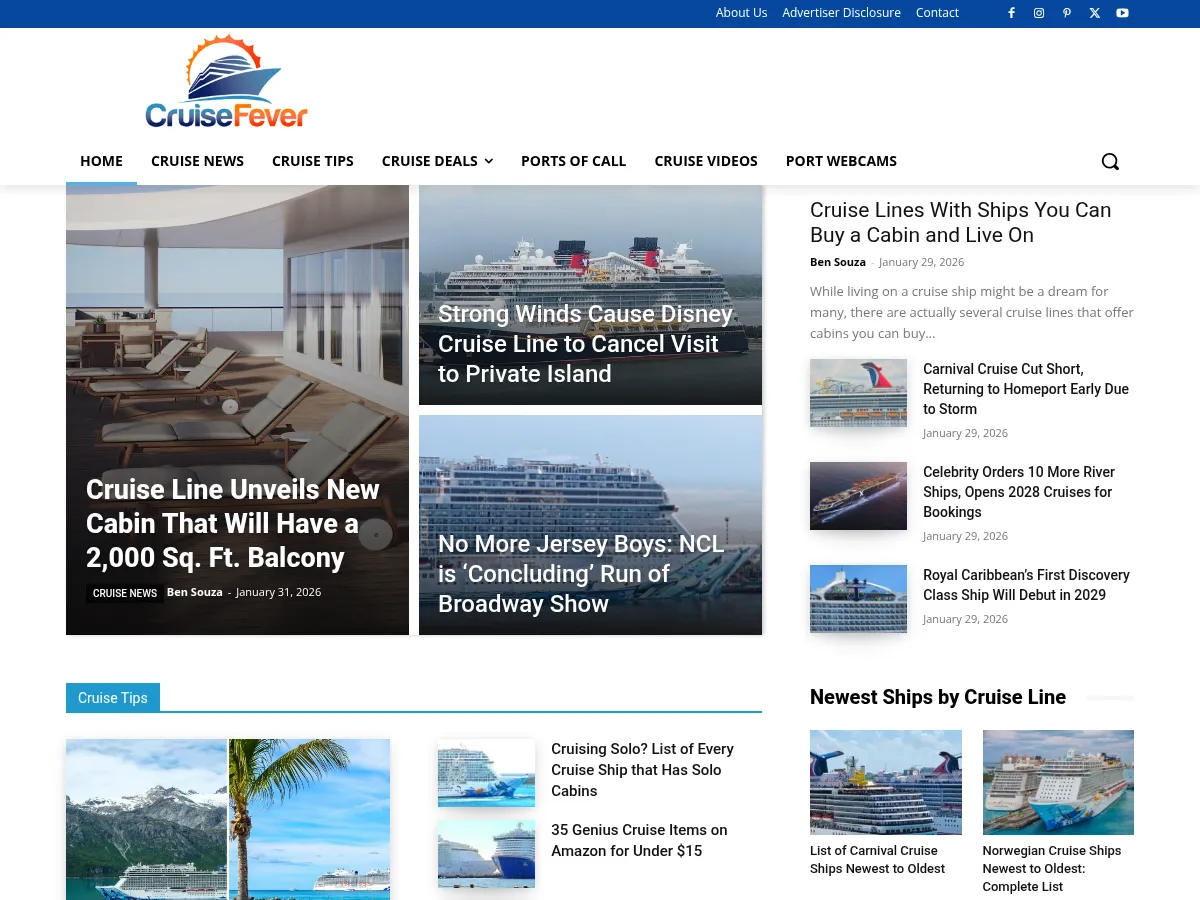
Task: Click the Advertiser Disclosure link
Action: [841, 13]
